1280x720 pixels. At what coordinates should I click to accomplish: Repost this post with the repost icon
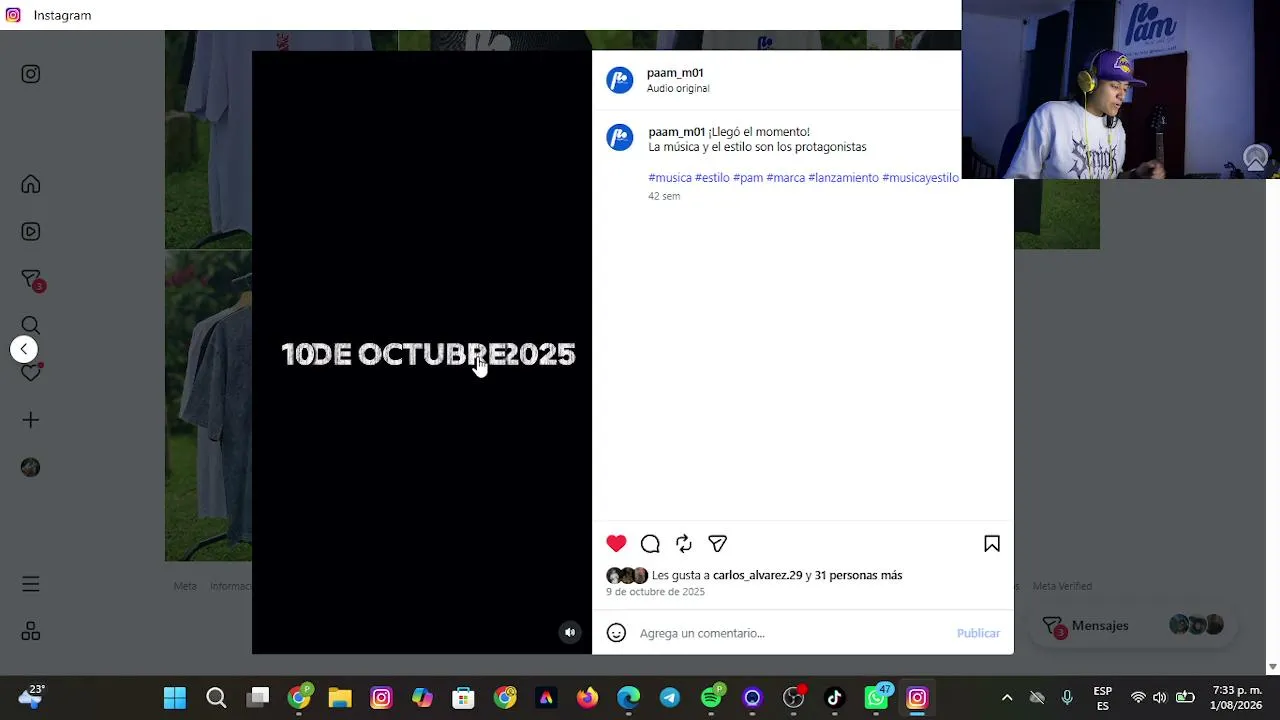coord(684,544)
